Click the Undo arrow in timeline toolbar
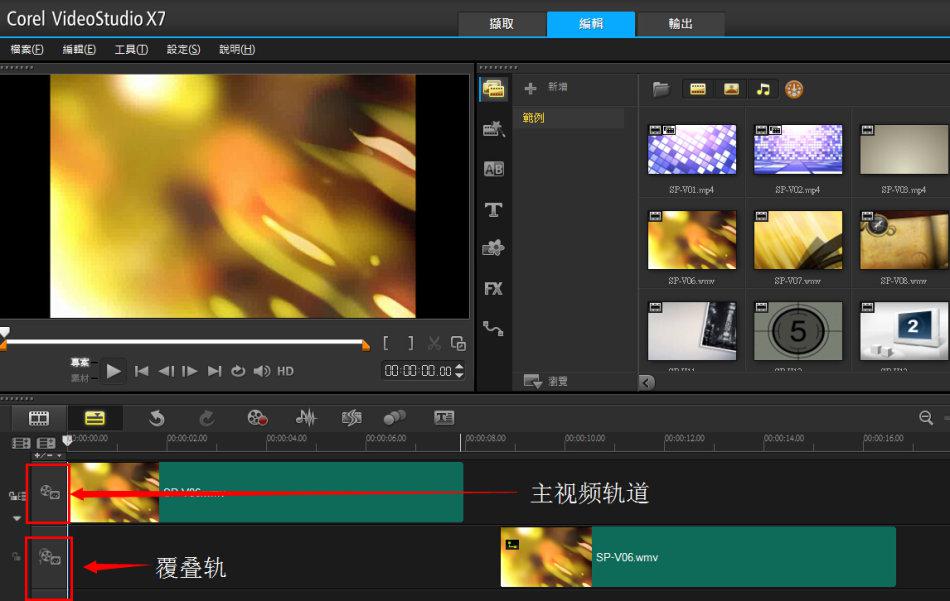The height and width of the screenshot is (601, 950). [157, 418]
